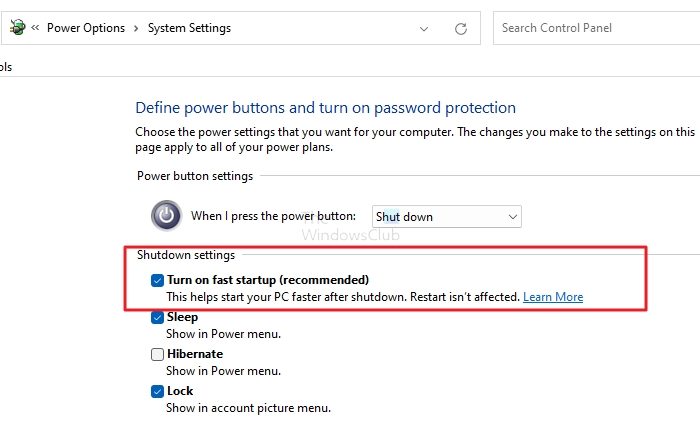Uncheck the Sleep checkbox
Screen dimensions: 700x448
tap(157, 317)
